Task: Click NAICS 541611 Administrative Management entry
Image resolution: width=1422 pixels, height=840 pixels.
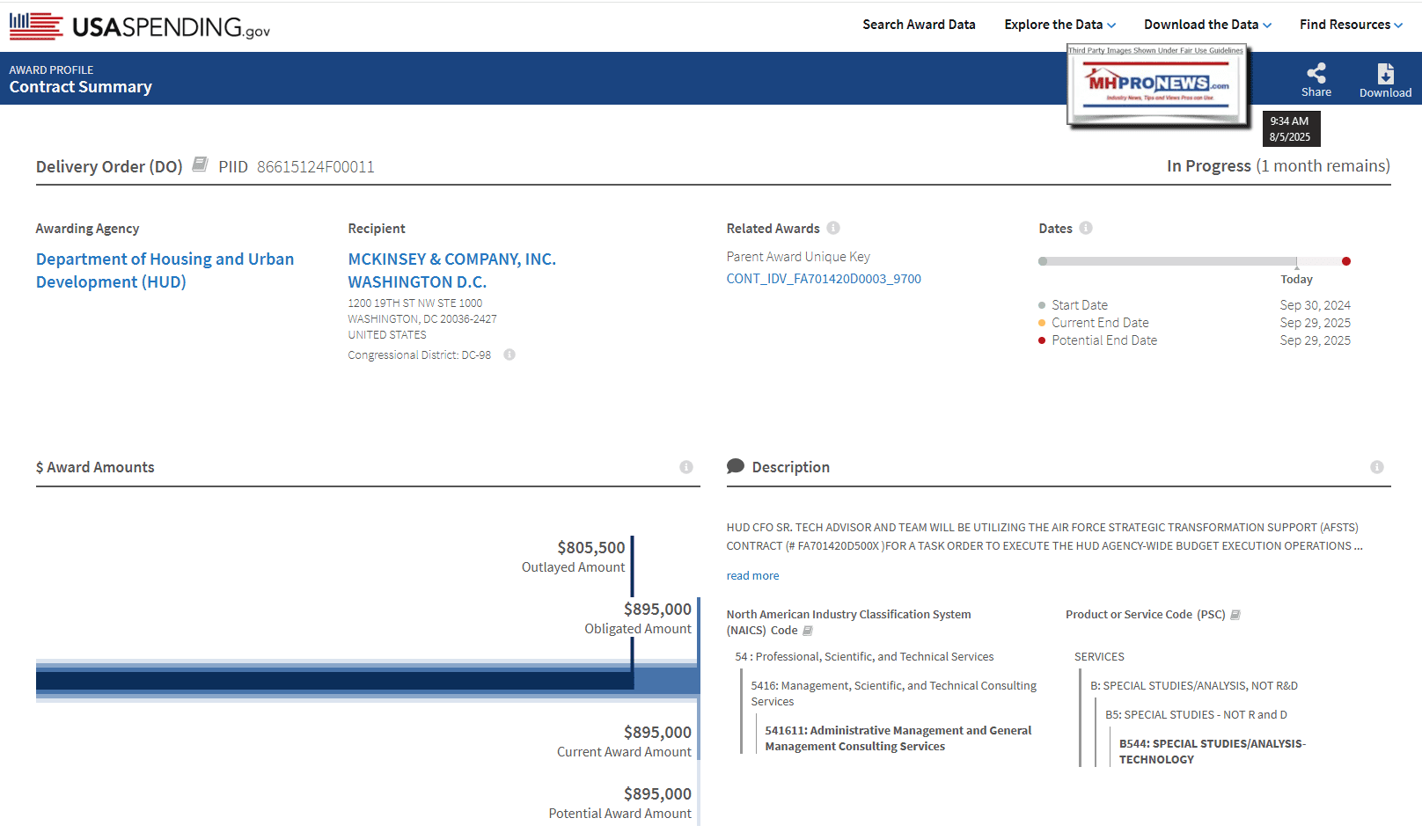Action: [x=898, y=738]
